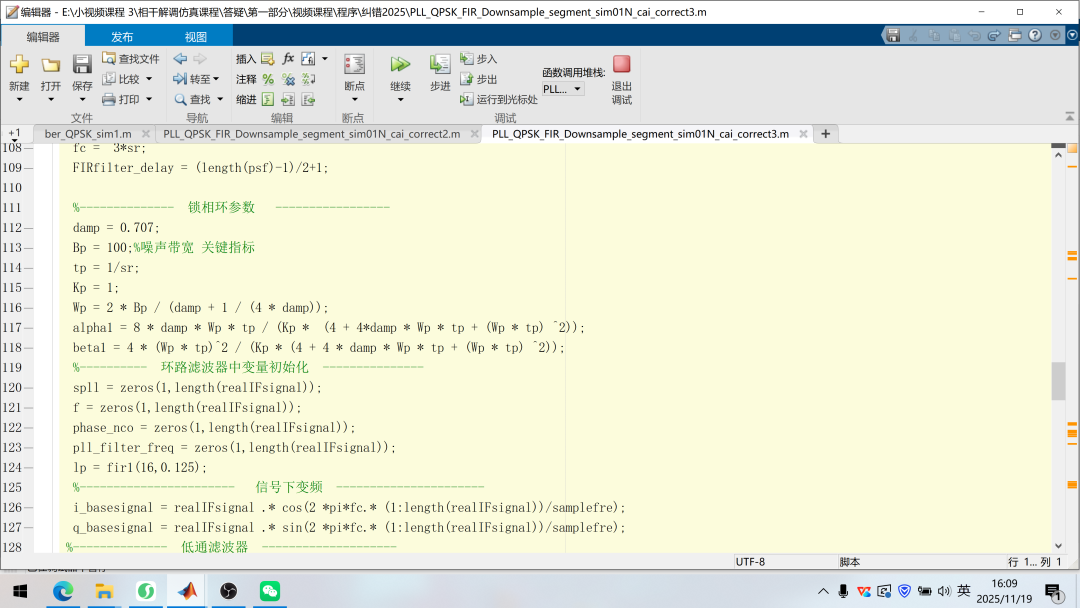
Task: Open WeChat from the Windows taskbar
Action: [270, 591]
